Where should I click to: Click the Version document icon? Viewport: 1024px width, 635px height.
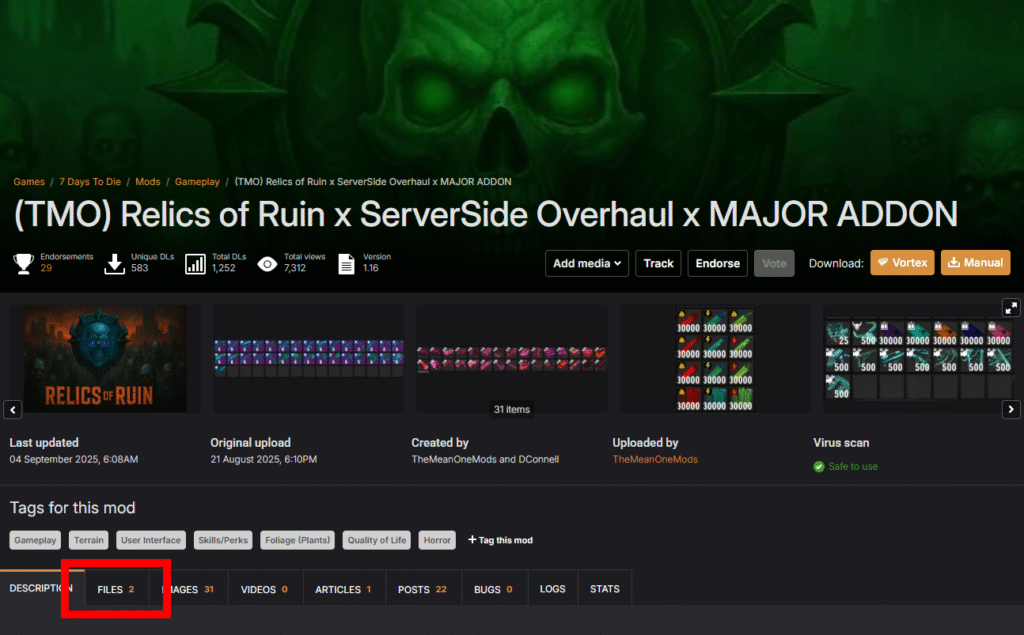tap(346, 263)
